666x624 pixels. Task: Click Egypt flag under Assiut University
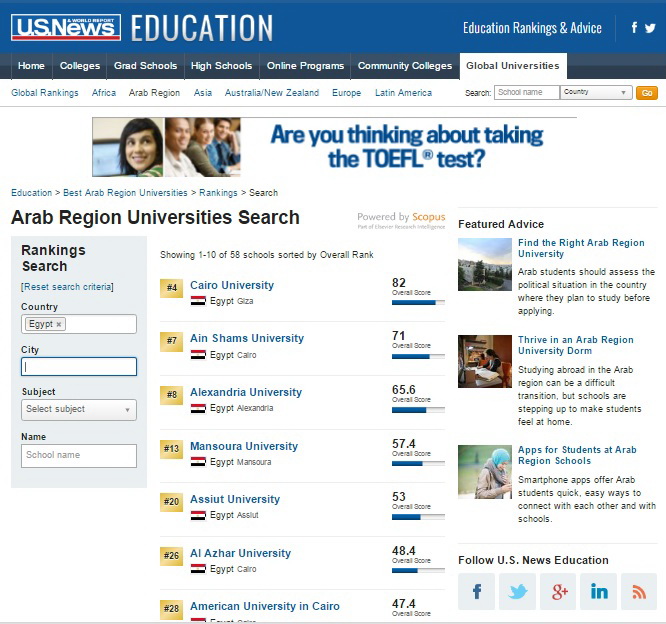point(198,515)
